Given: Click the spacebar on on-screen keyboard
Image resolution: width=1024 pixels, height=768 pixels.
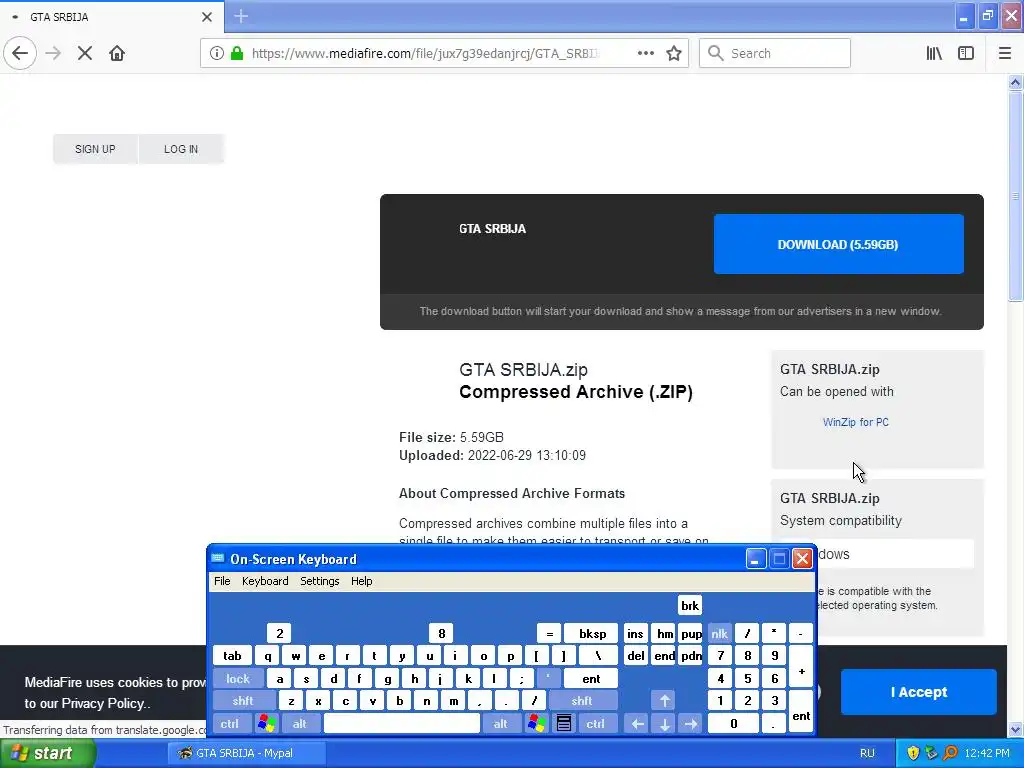Looking at the screenshot, I should [x=402, y=724].
